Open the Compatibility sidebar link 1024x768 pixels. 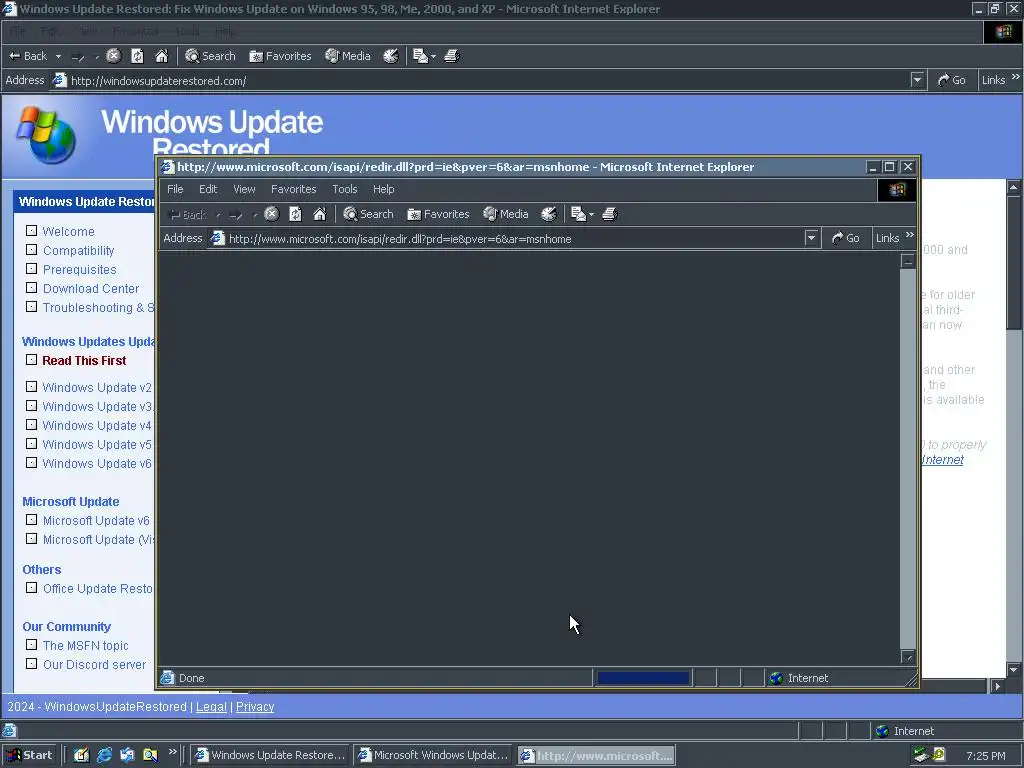[x=78, y=250]
